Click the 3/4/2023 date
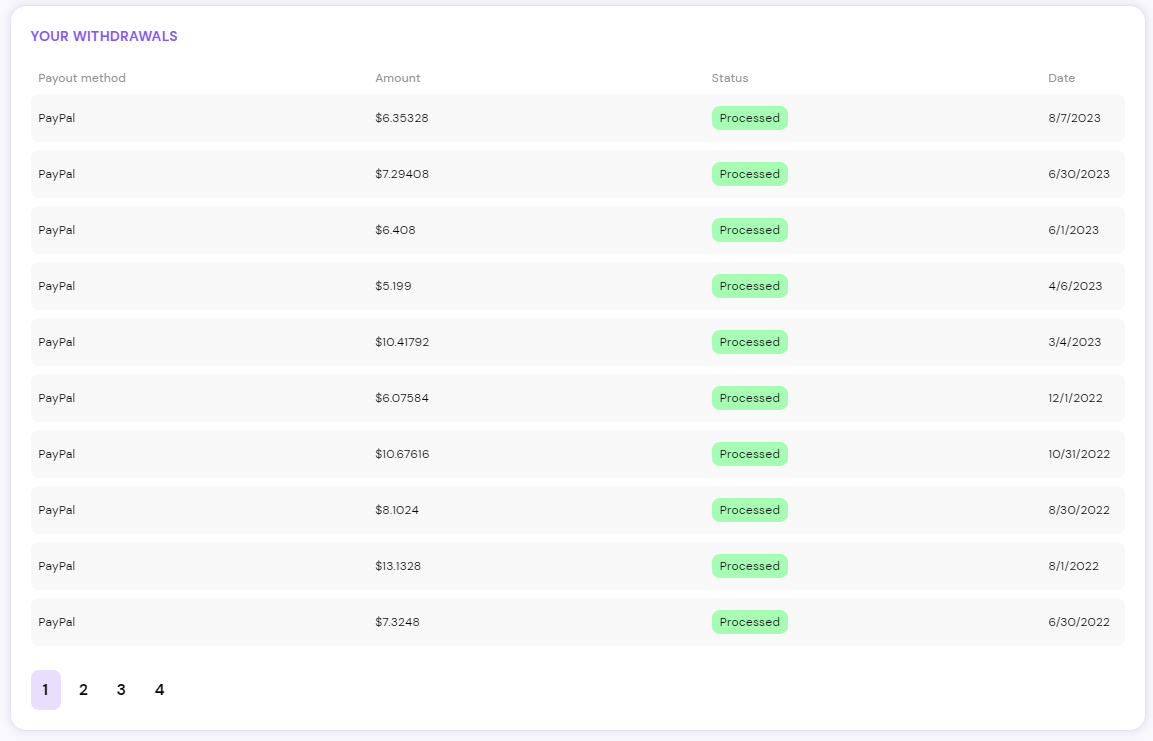The image size is (1153, 741). tap(1074, 342)
